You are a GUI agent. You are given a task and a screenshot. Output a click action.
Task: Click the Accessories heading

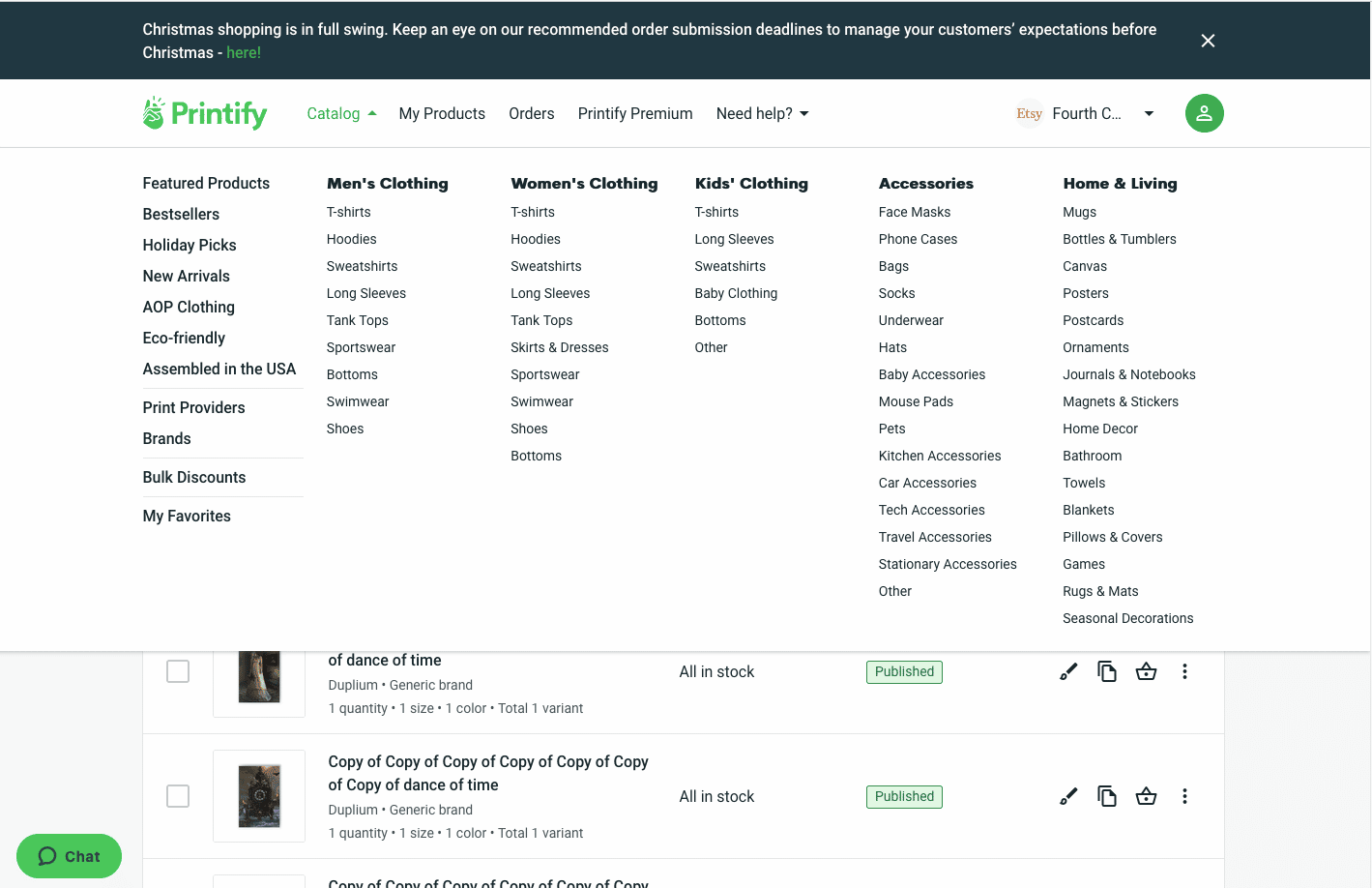[x=925, y=183]
